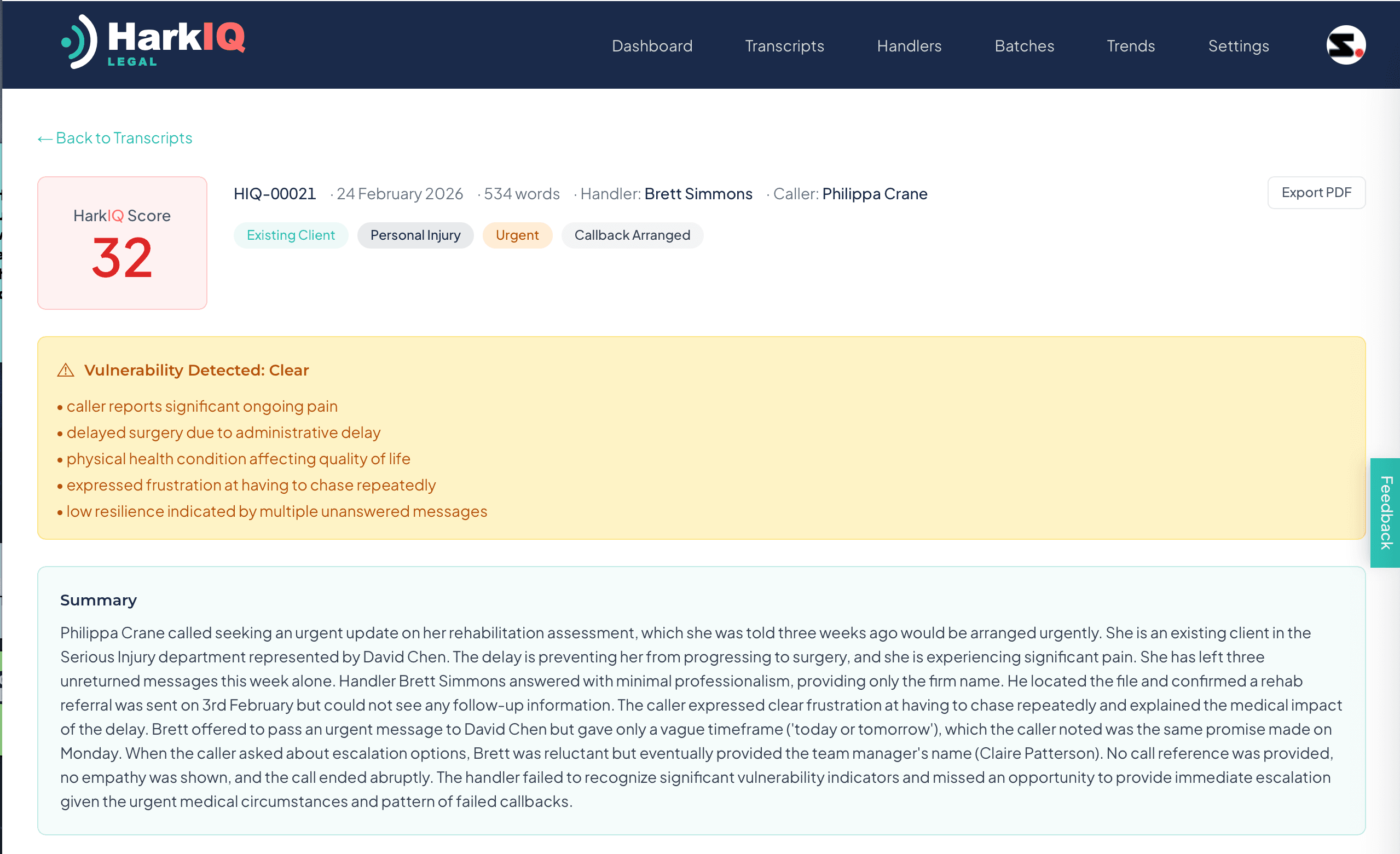Click handler name Brett Simmons
This screenshot has height=854, width=1400.
698,193
